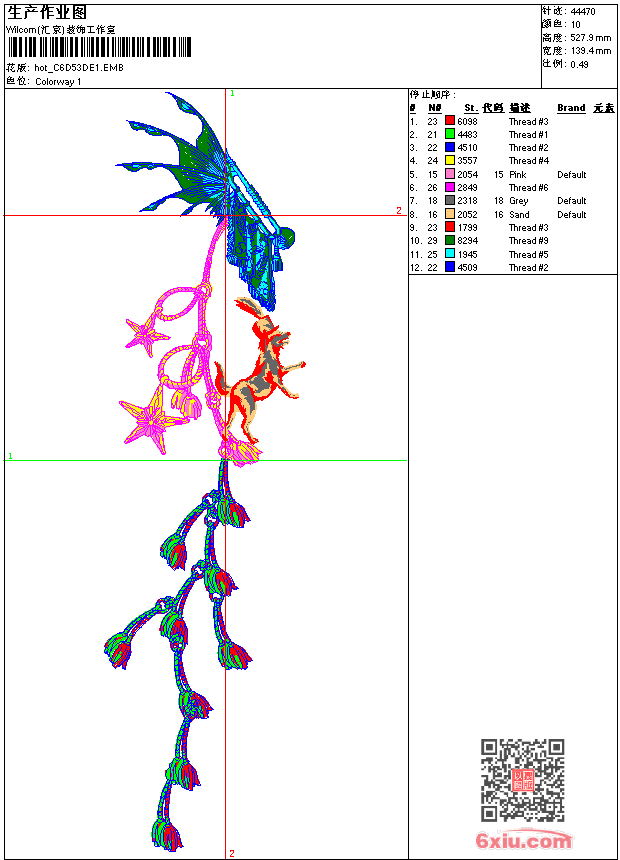Click the 'N#' column header

[435, 108]
